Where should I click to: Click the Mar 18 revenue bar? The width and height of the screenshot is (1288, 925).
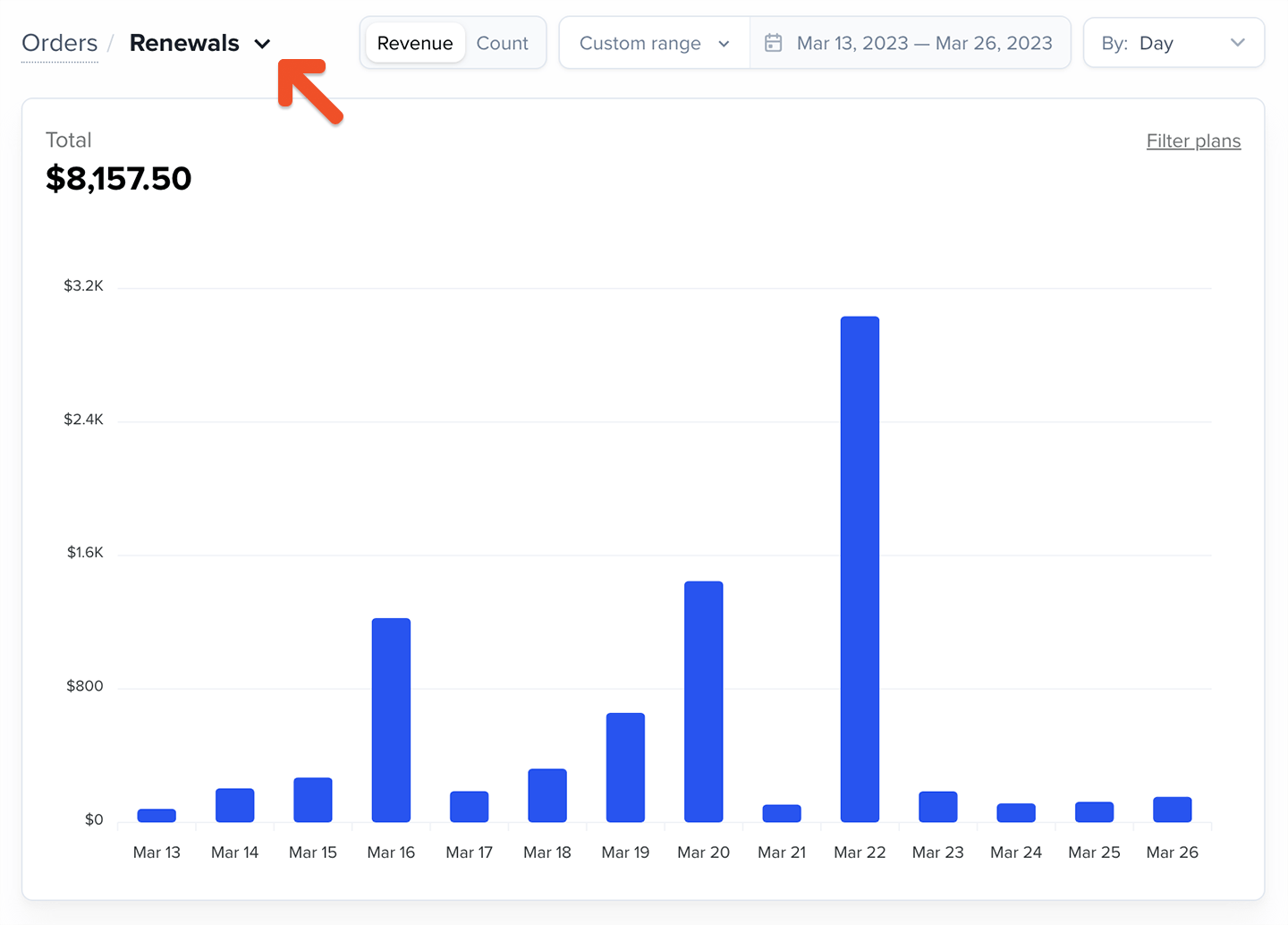tap(547, 795)
